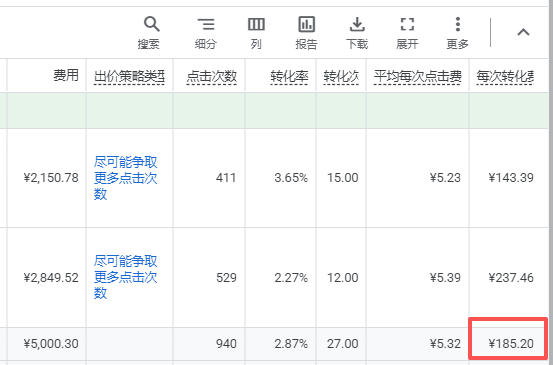Sort by the 转化率 column header
The image size is (553, 365).
(x=289, y=76)
